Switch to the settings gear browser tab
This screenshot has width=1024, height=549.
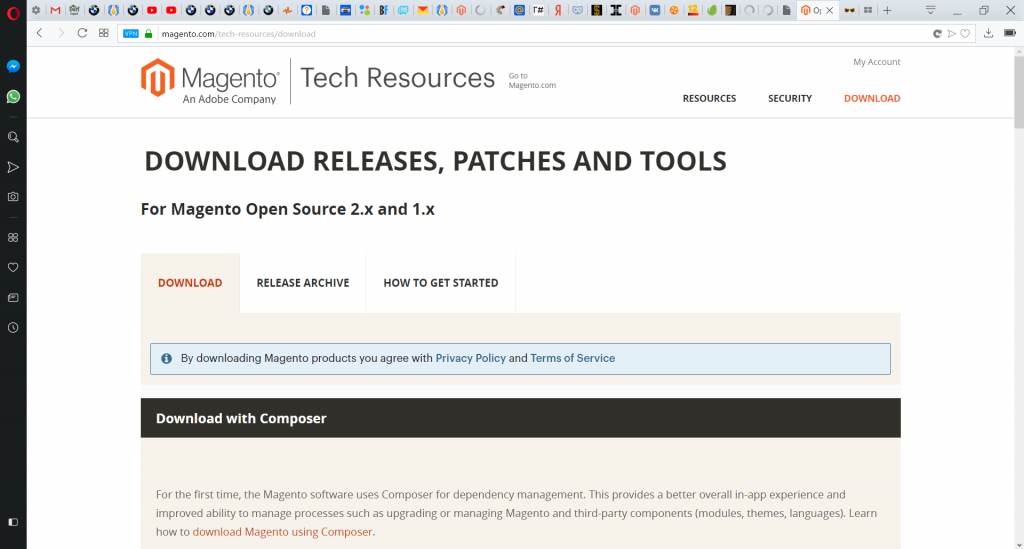(36, 10)
